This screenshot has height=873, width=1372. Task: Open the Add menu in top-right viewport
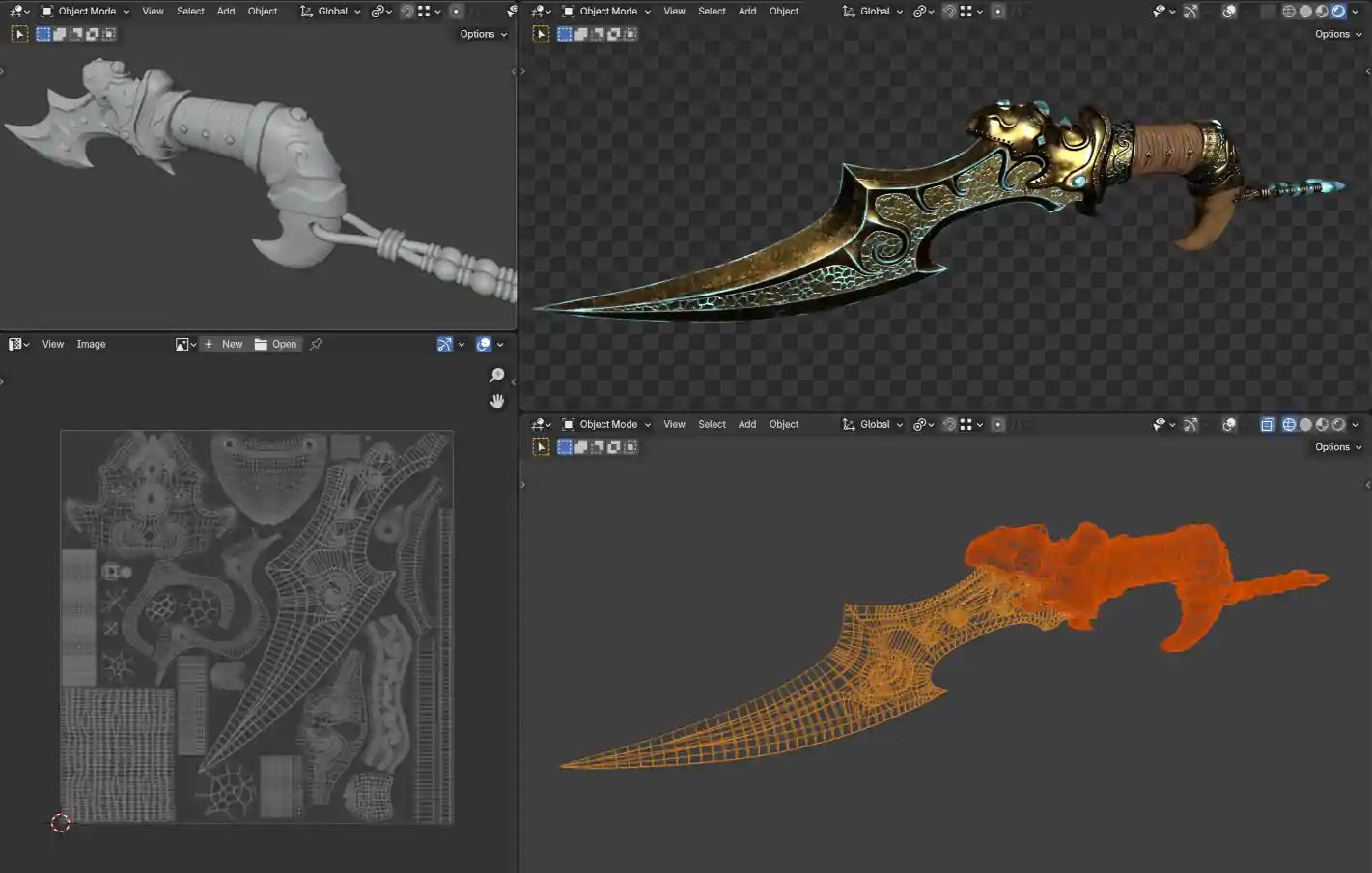click(747, 12)
